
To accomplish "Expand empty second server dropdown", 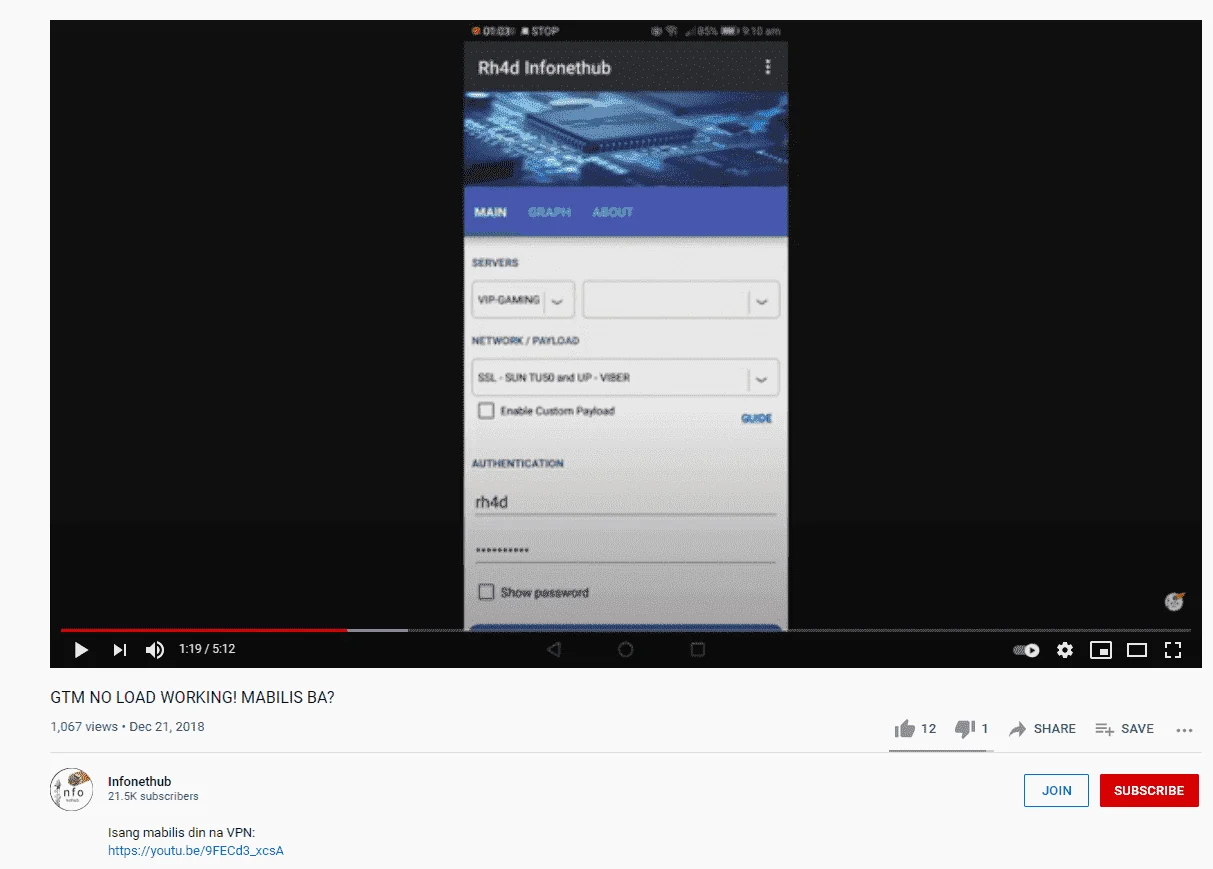I will [680, 300].
